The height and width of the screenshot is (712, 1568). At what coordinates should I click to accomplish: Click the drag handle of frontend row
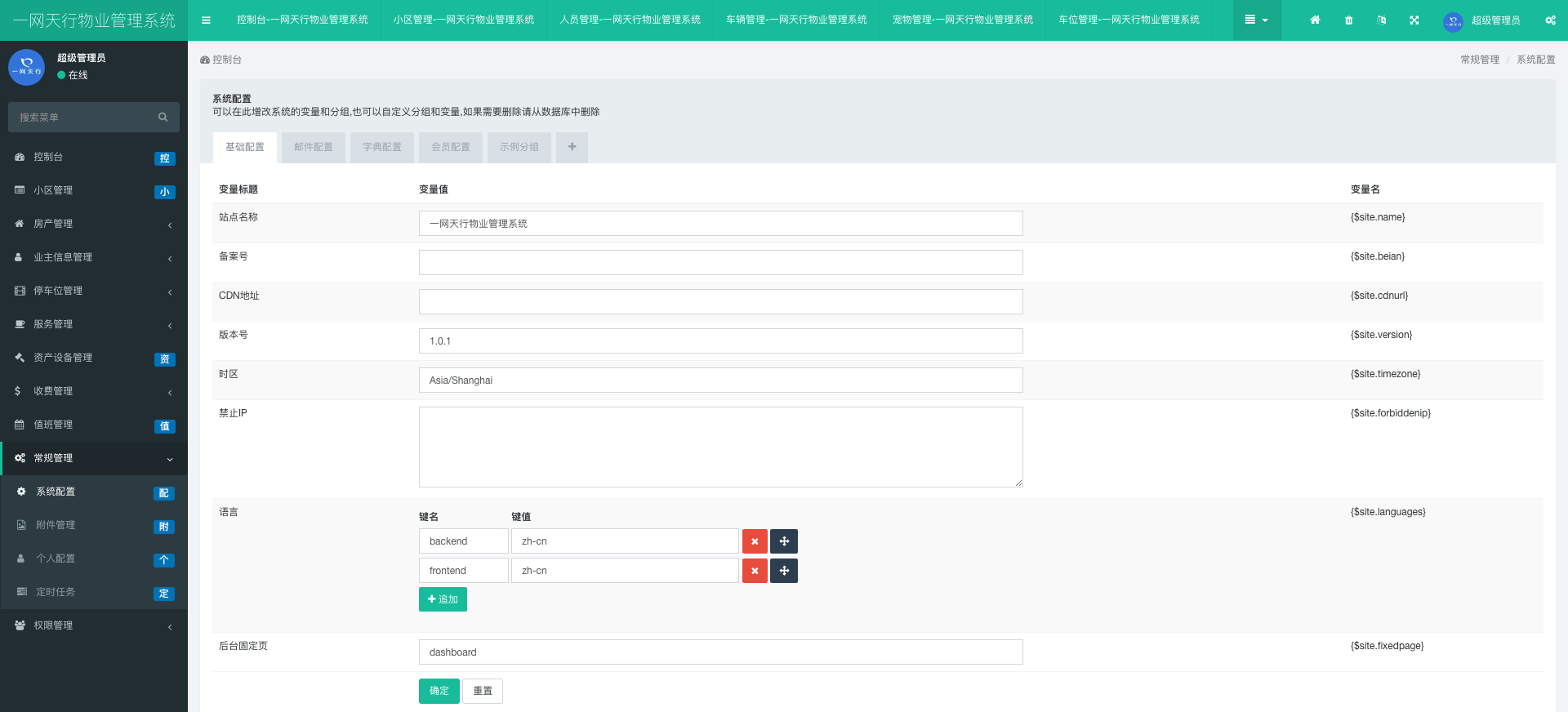(x=784, y=571)
